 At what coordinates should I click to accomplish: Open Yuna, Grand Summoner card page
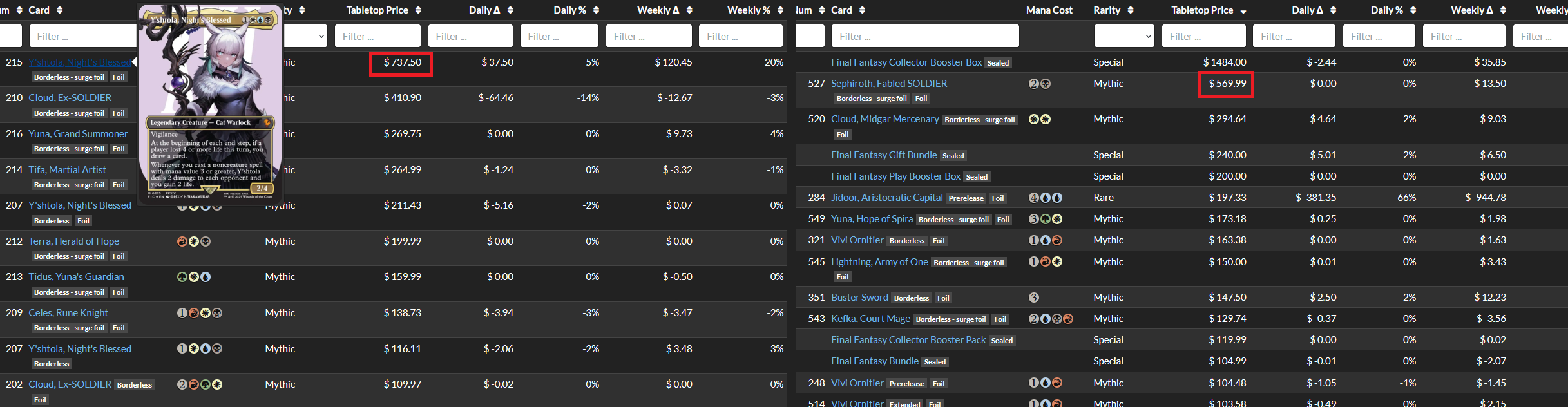[x=78, y=134]
